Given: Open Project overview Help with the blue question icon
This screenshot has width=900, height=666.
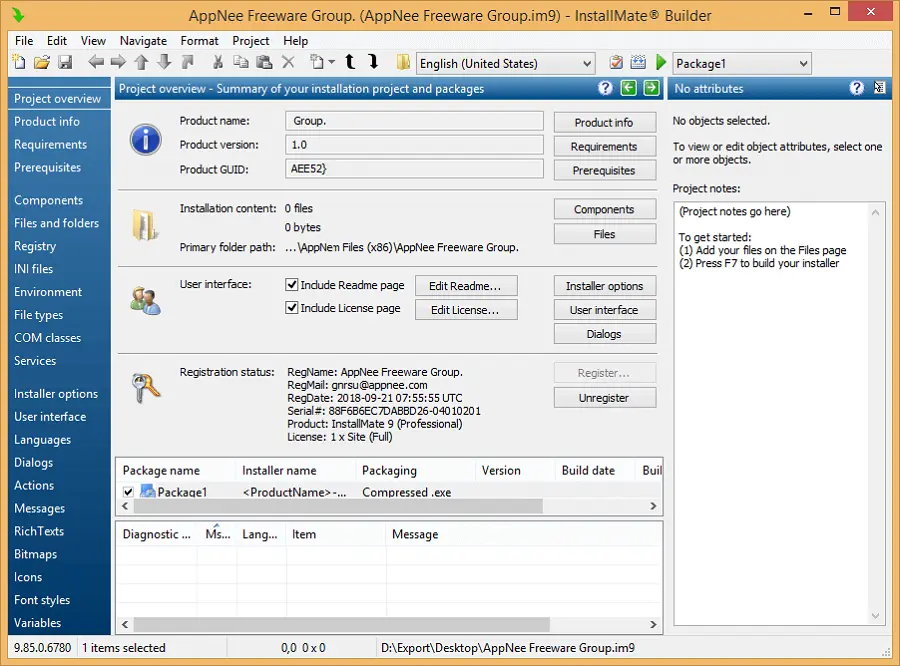Looking at the screenshot, I should (605, 88).
